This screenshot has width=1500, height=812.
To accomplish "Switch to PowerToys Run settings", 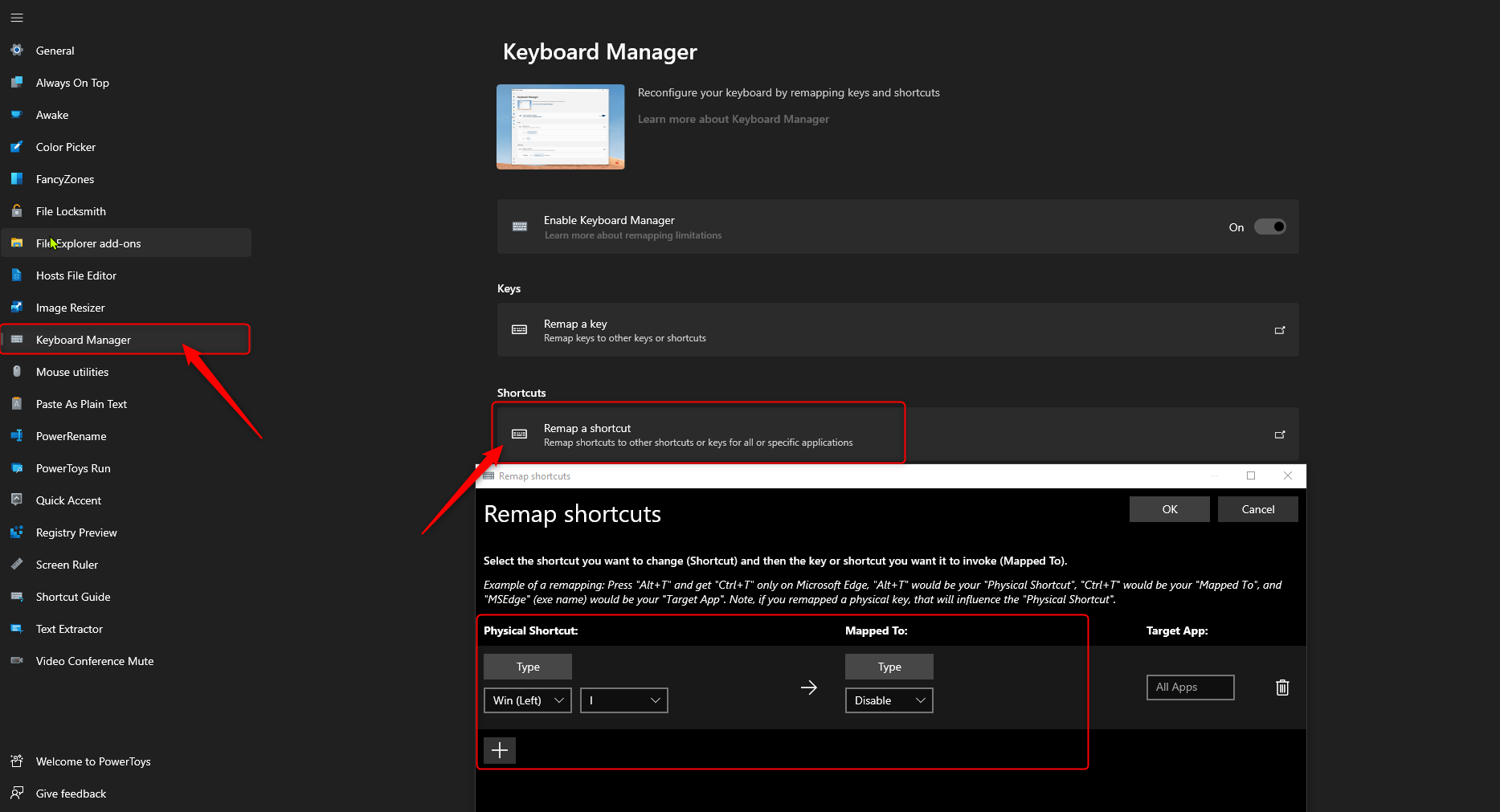I will (126, 467).
